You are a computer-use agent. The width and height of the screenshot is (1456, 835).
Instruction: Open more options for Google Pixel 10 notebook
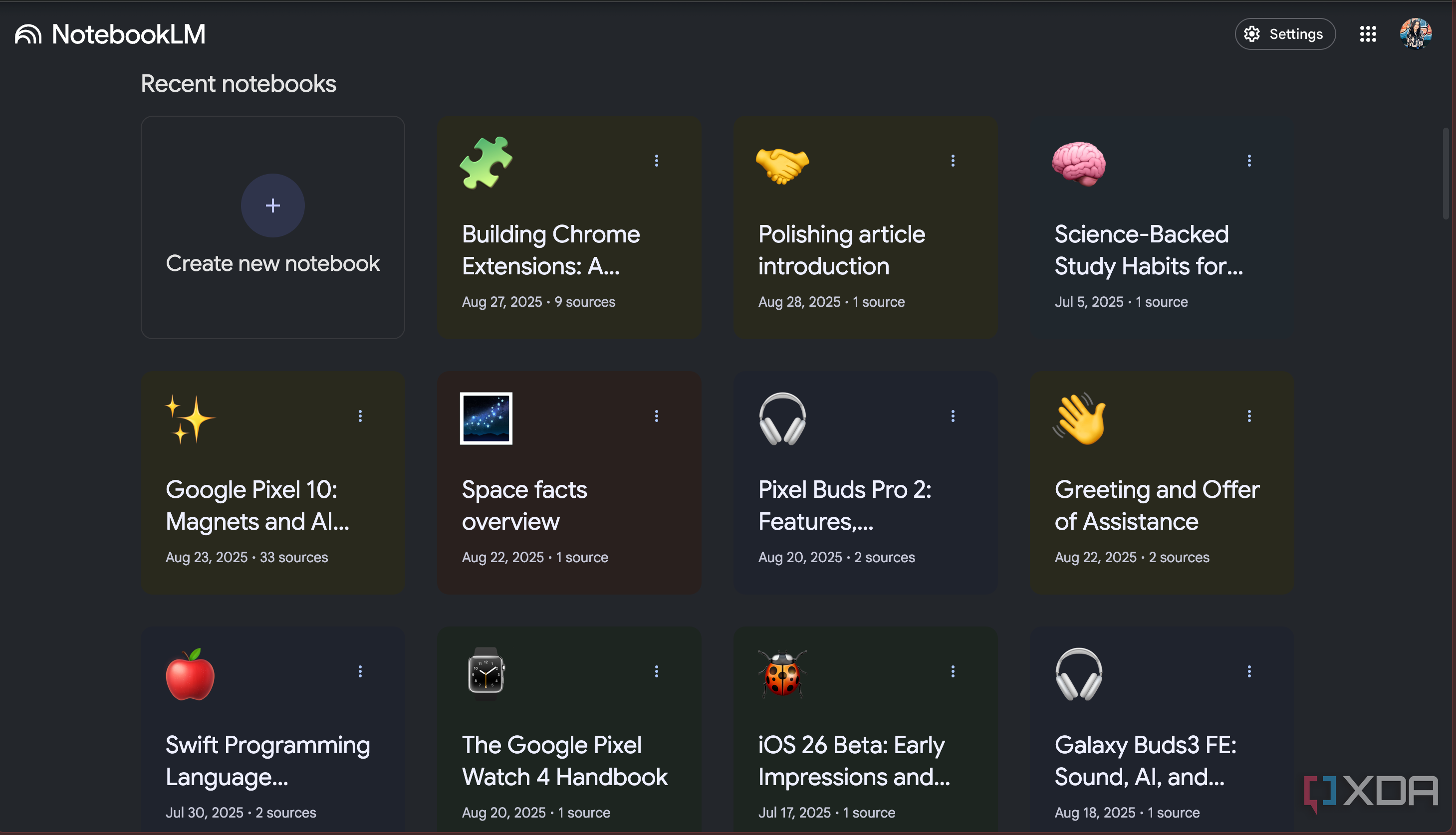click(360, 416)
